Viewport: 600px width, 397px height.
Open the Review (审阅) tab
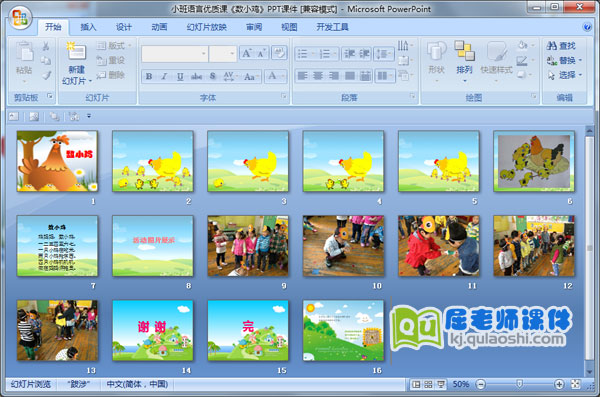point(254,27)
